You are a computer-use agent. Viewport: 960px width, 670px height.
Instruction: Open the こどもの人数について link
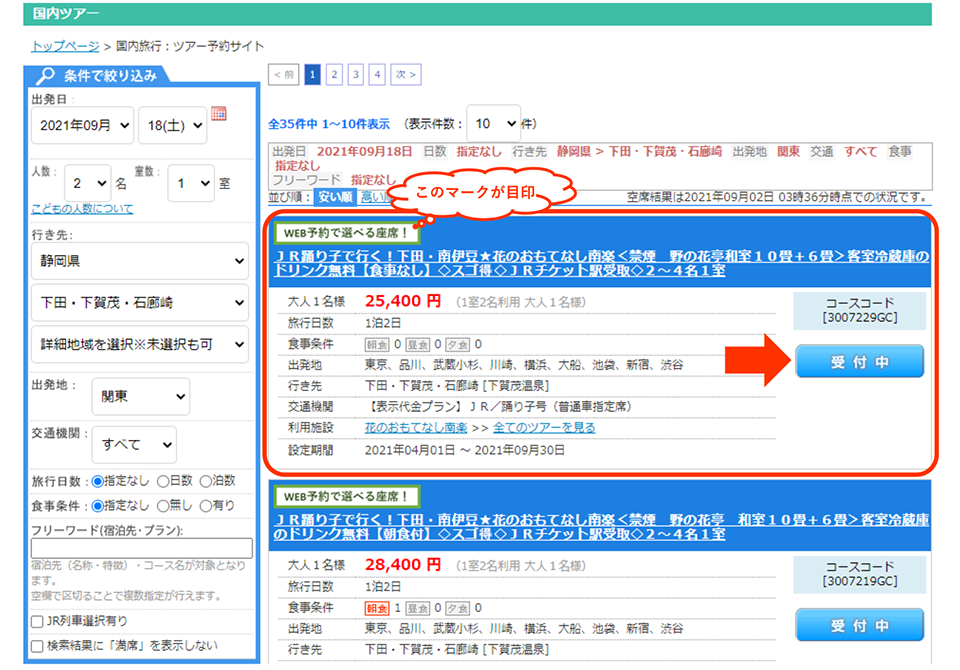[x=82, y=209]
